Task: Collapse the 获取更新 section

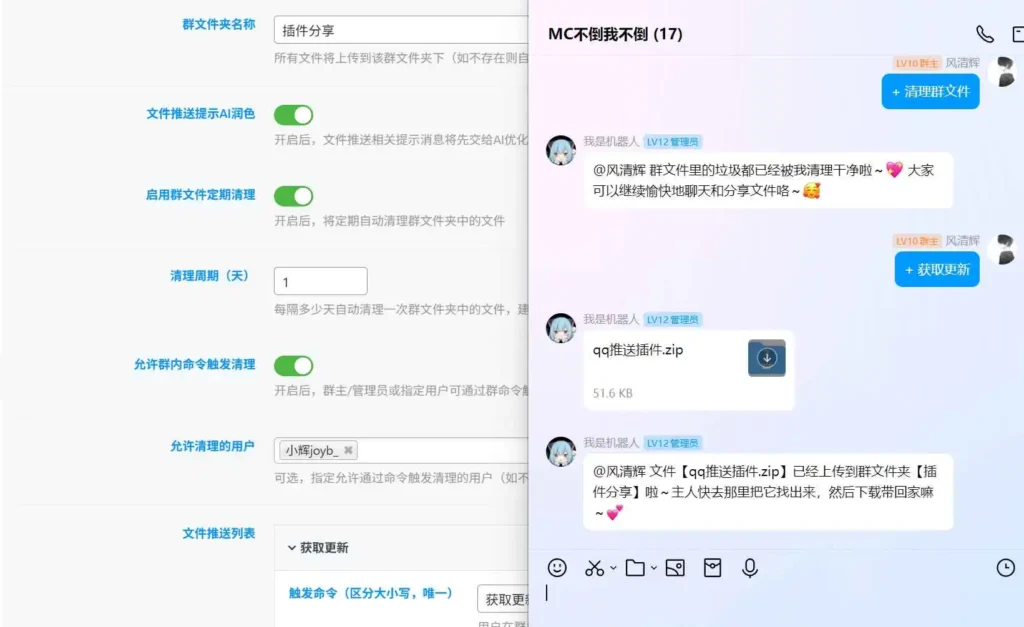Action: [318, 547]
